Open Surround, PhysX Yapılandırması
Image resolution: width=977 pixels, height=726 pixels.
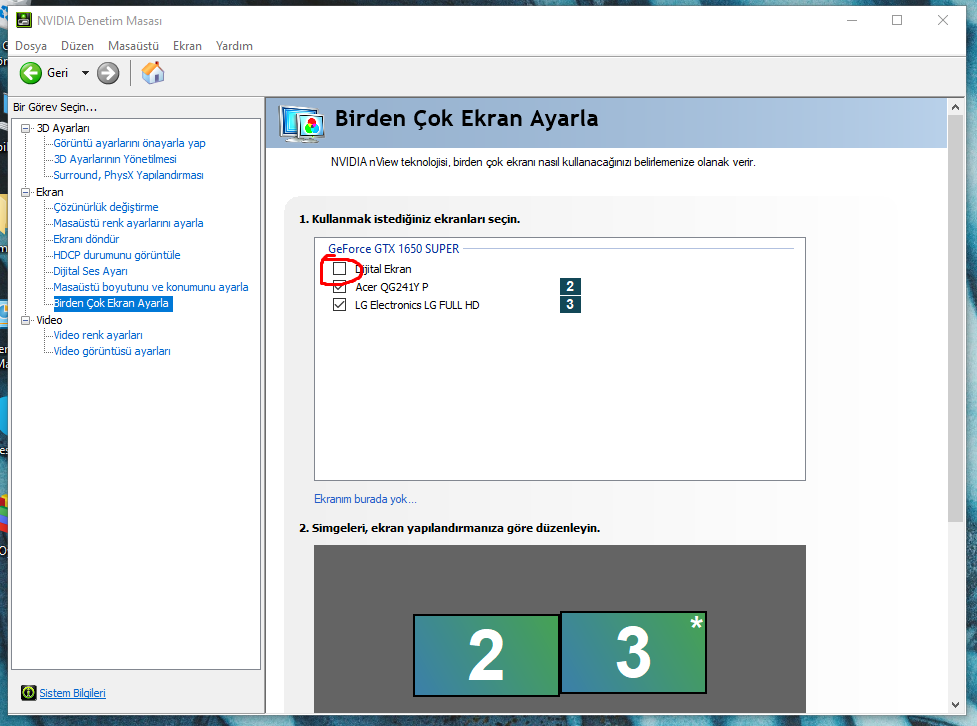pos(128,175)
